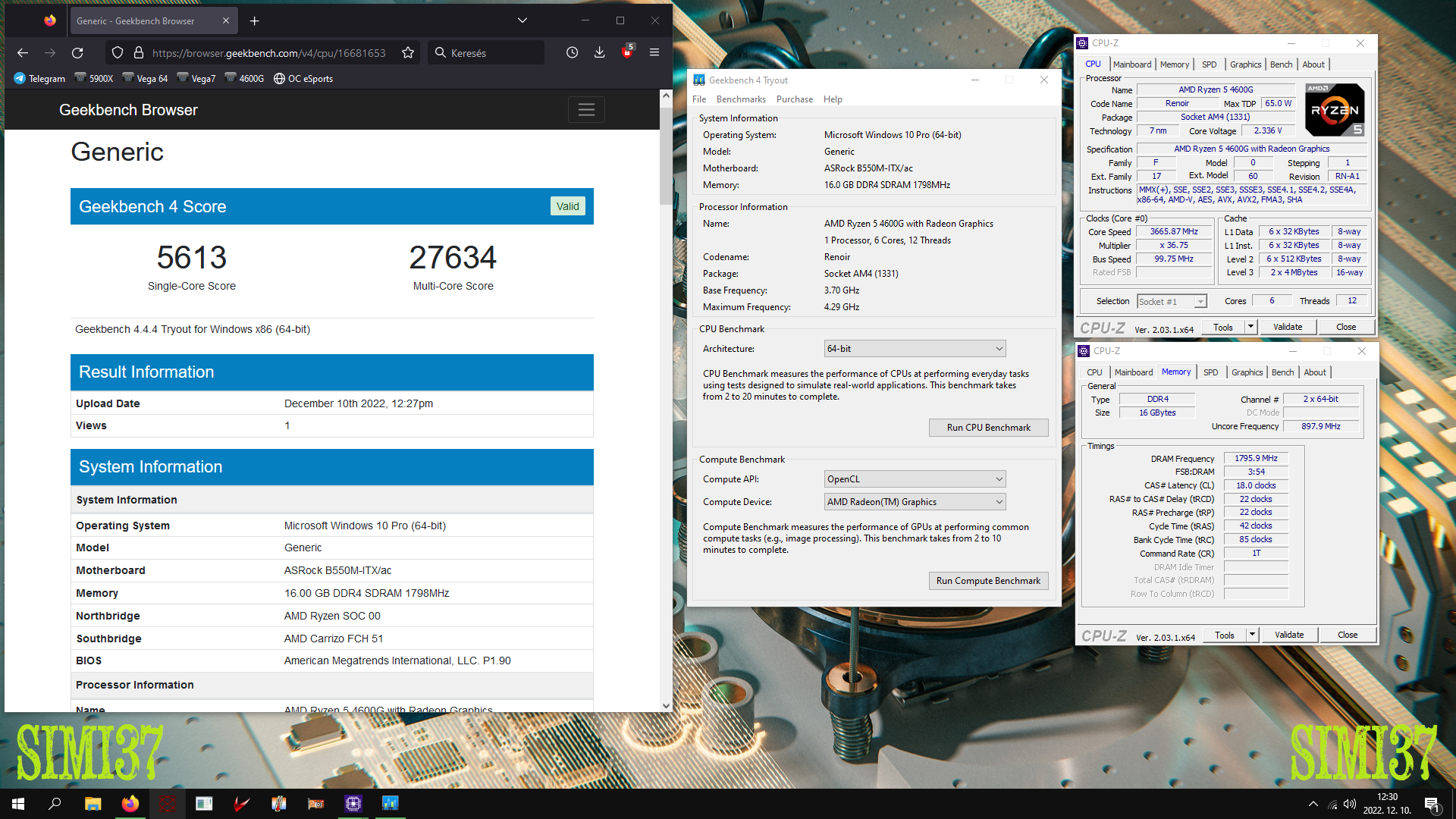The height and width of the screenshot is (819, 1456).
Task: Click Tools button in top CPU-Z window
Action: tap(1222, 327)
